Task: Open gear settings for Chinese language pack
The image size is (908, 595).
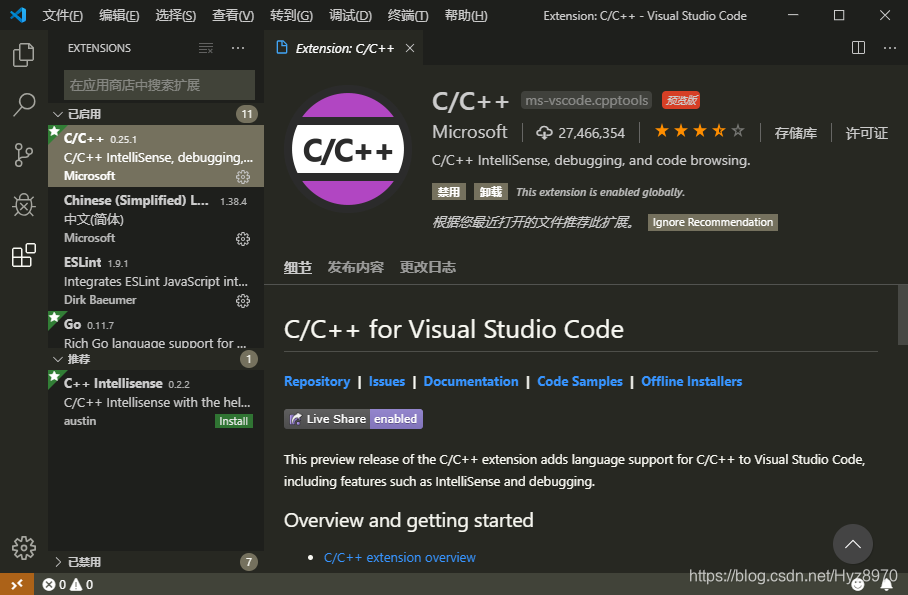Action: point(243,239)
